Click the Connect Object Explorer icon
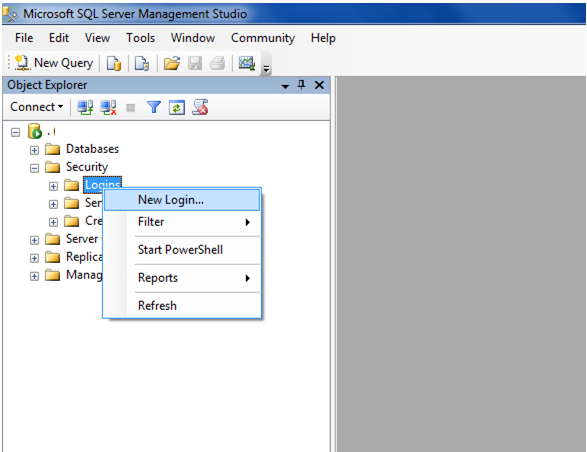The width and height of the screenshot is (587, 452). tap(85, 107)
